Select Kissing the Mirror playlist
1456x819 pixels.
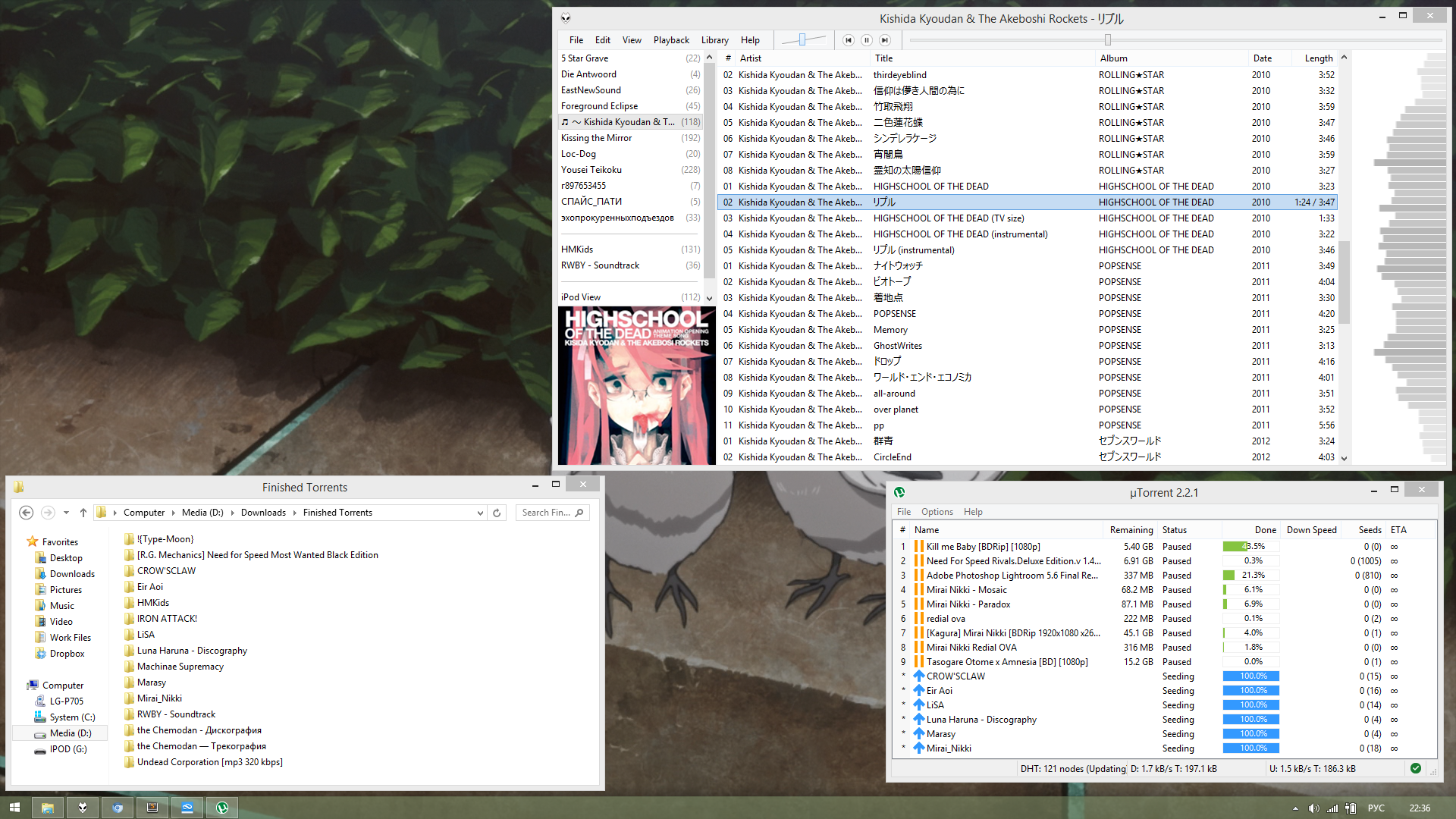point(596,138)
